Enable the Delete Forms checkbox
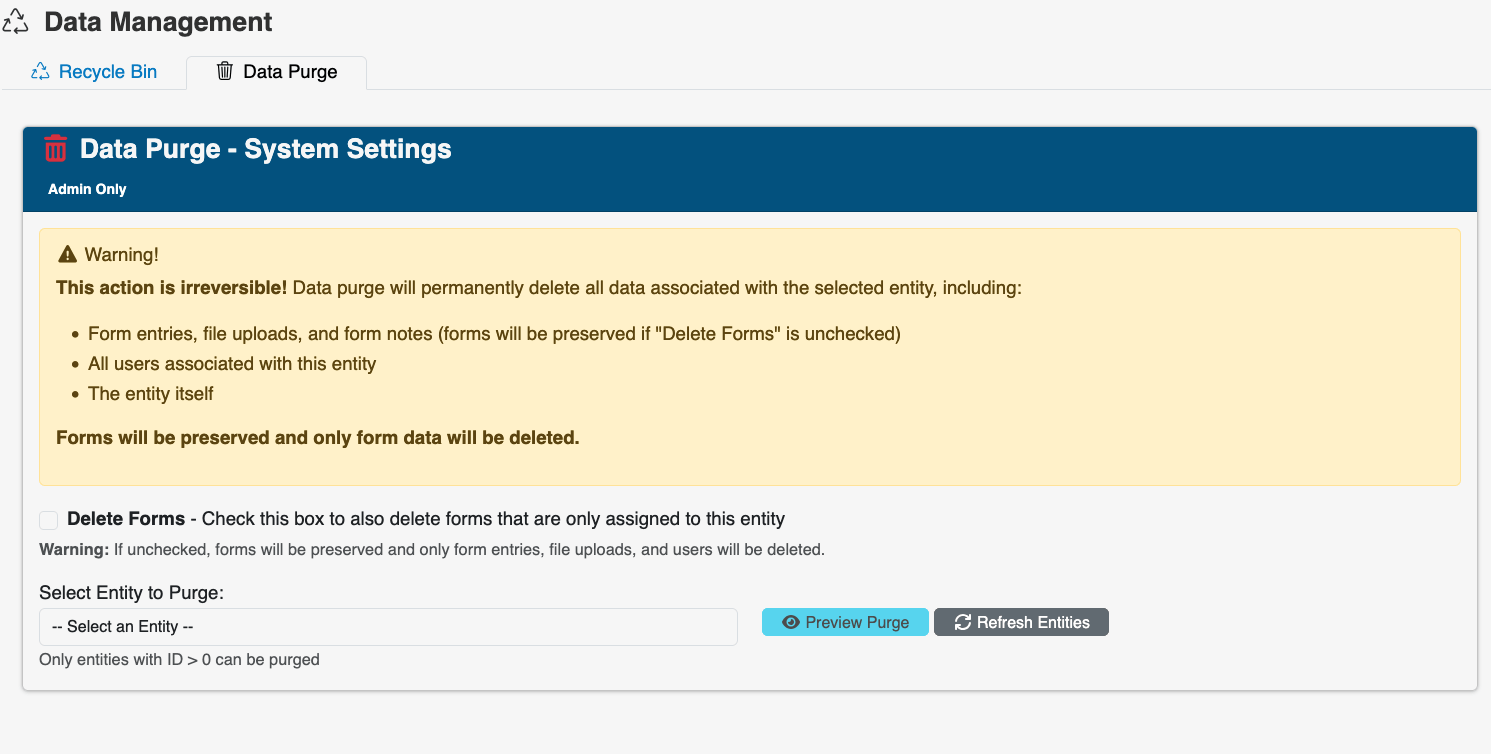 [x=48, y=520]
